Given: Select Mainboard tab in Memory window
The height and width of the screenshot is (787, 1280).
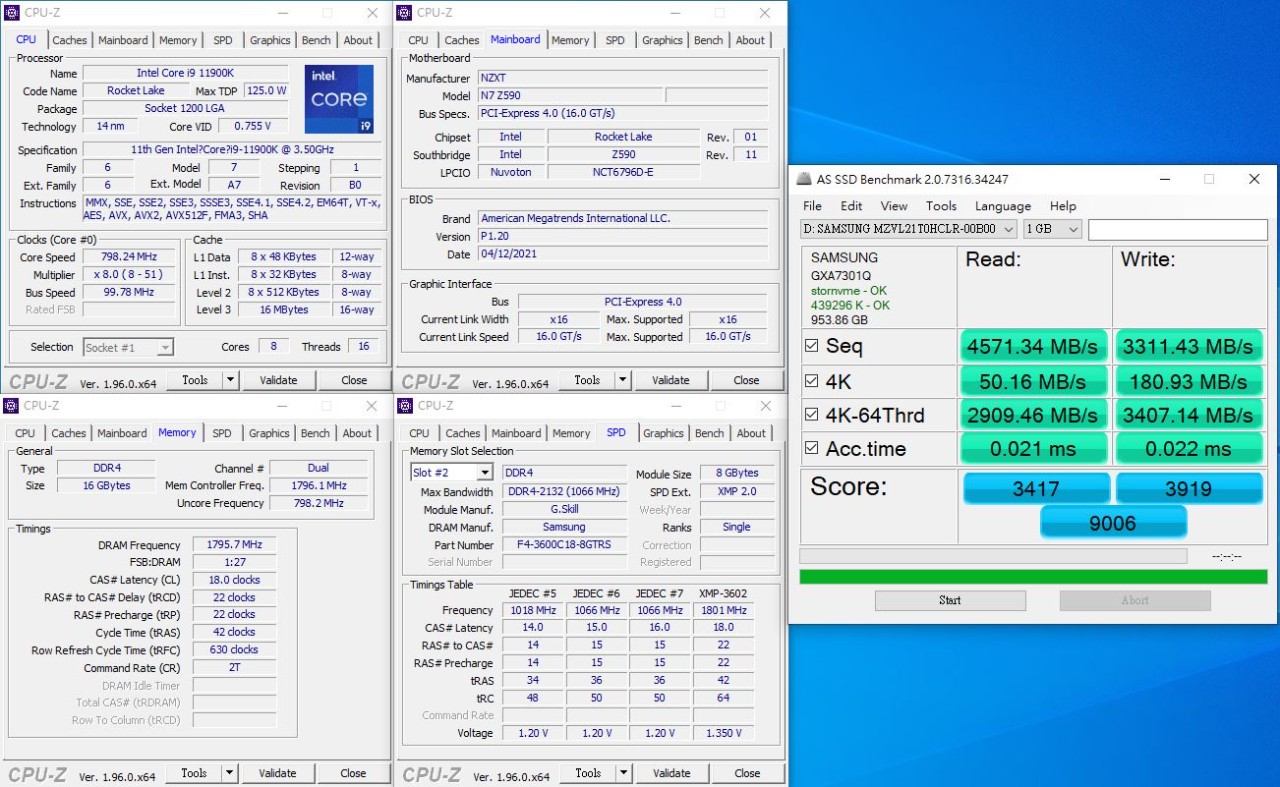Looking at the screenshot, I should pyautogui.click(x=122, y=433).
